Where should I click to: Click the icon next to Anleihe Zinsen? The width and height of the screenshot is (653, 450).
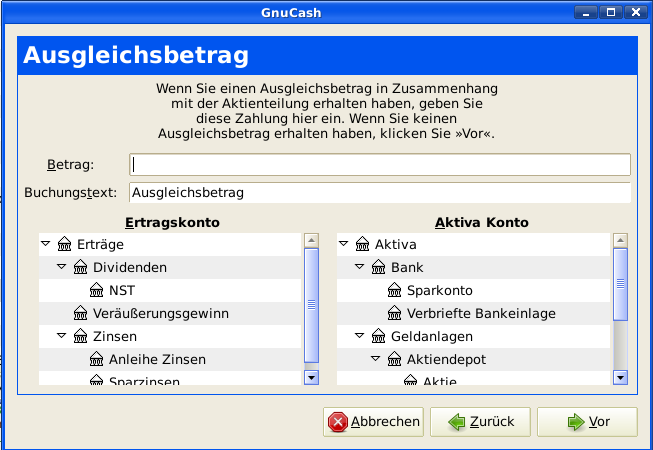coord(97,359)
